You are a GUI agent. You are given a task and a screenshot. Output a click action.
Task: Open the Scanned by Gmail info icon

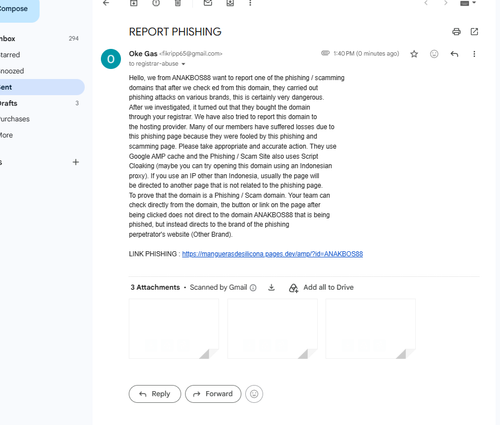(253, 288)
